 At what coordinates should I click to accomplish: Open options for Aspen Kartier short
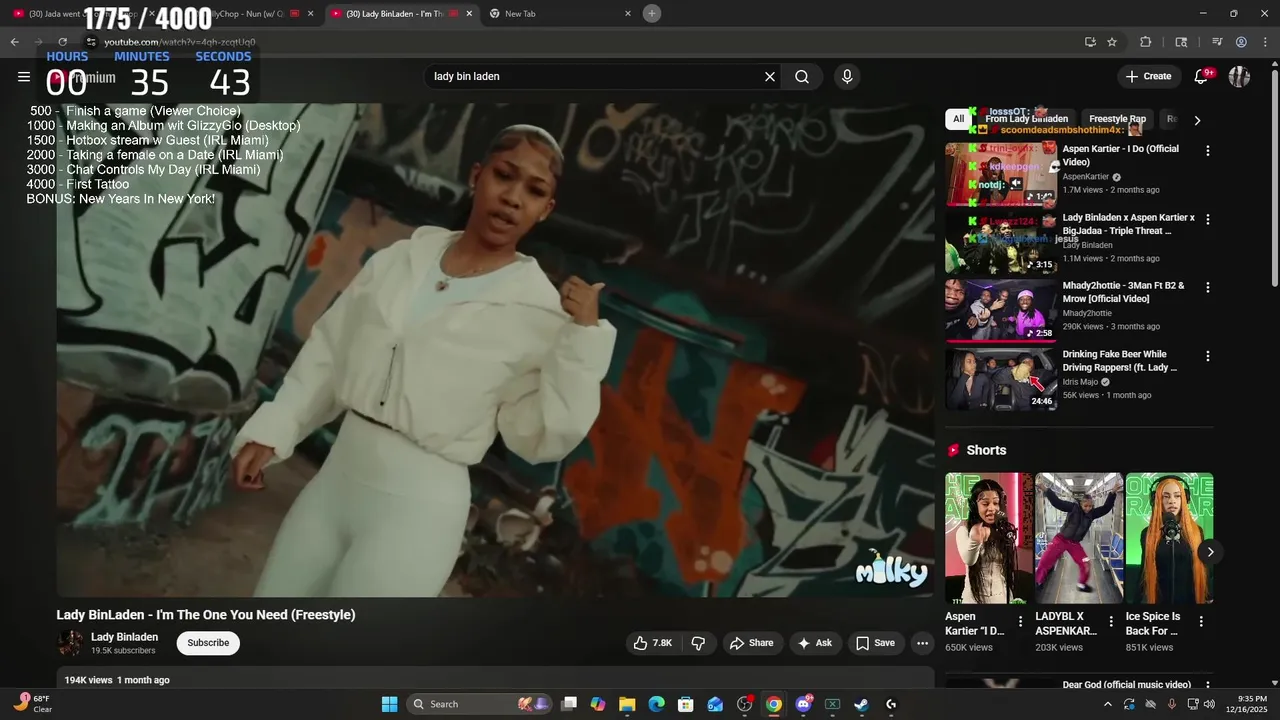tap(1020, 621)
